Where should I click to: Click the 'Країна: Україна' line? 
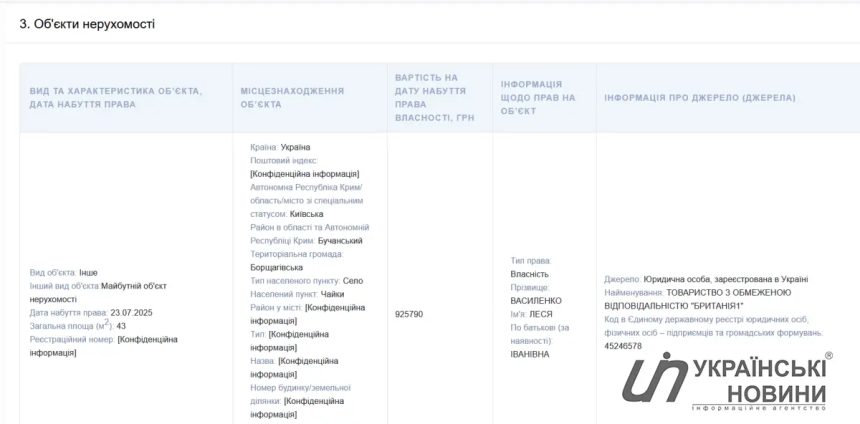[x=280, y=147]
